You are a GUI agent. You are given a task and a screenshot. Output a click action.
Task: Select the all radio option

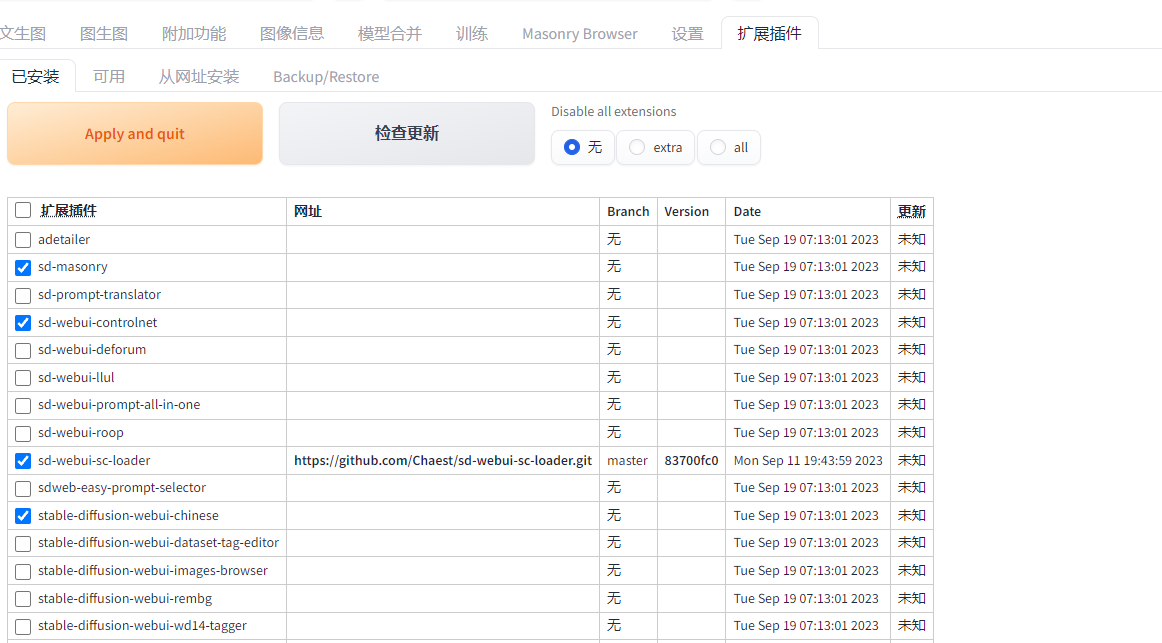pyautogui.click(x=728, y=147)
